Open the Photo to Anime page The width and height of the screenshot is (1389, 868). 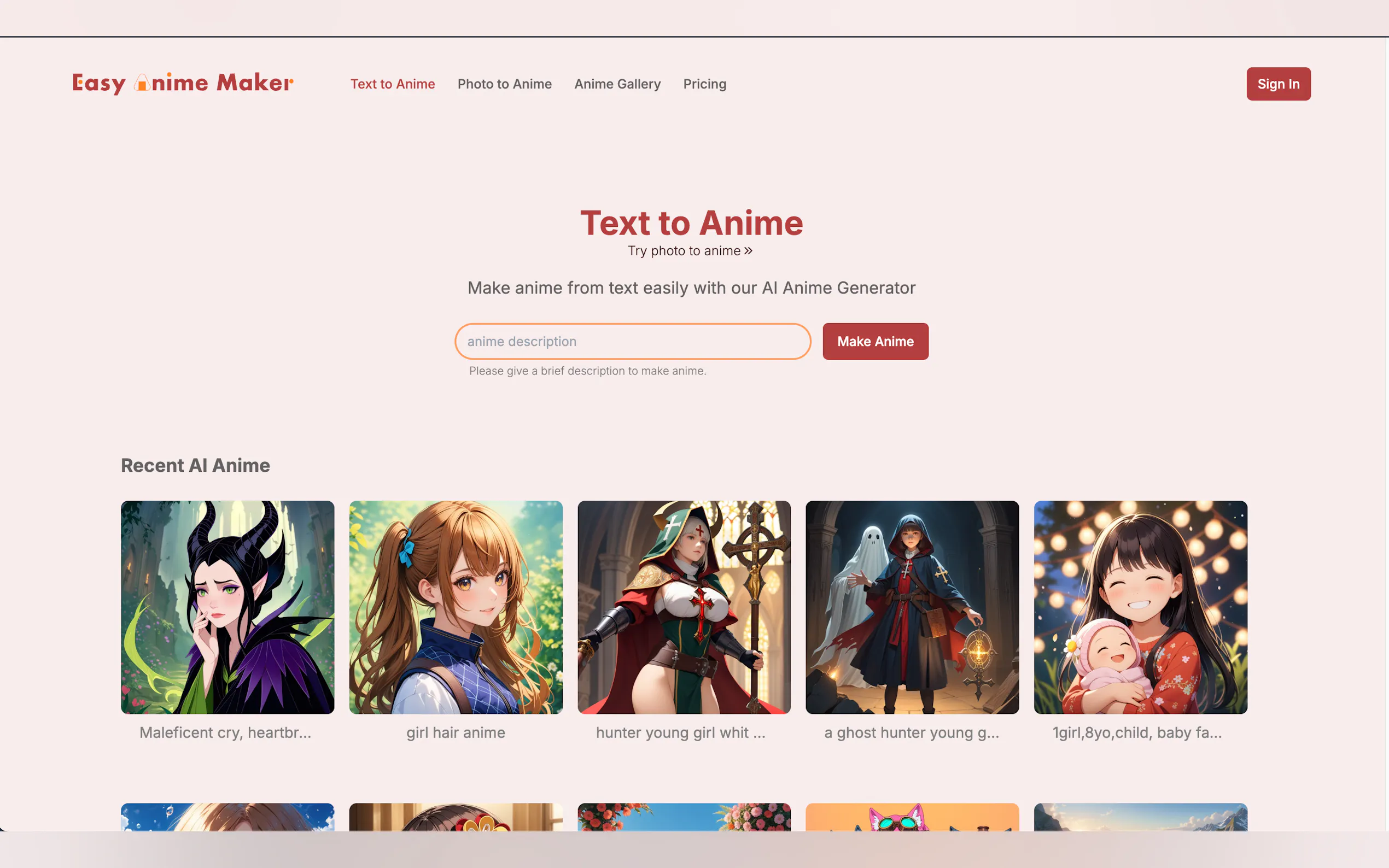(504, 84)
